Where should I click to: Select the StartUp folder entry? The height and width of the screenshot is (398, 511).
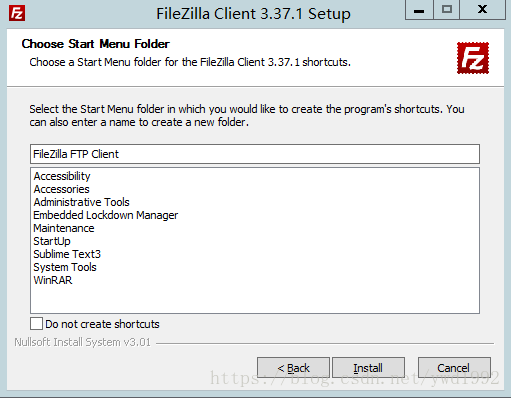click(x=52, y=241)
